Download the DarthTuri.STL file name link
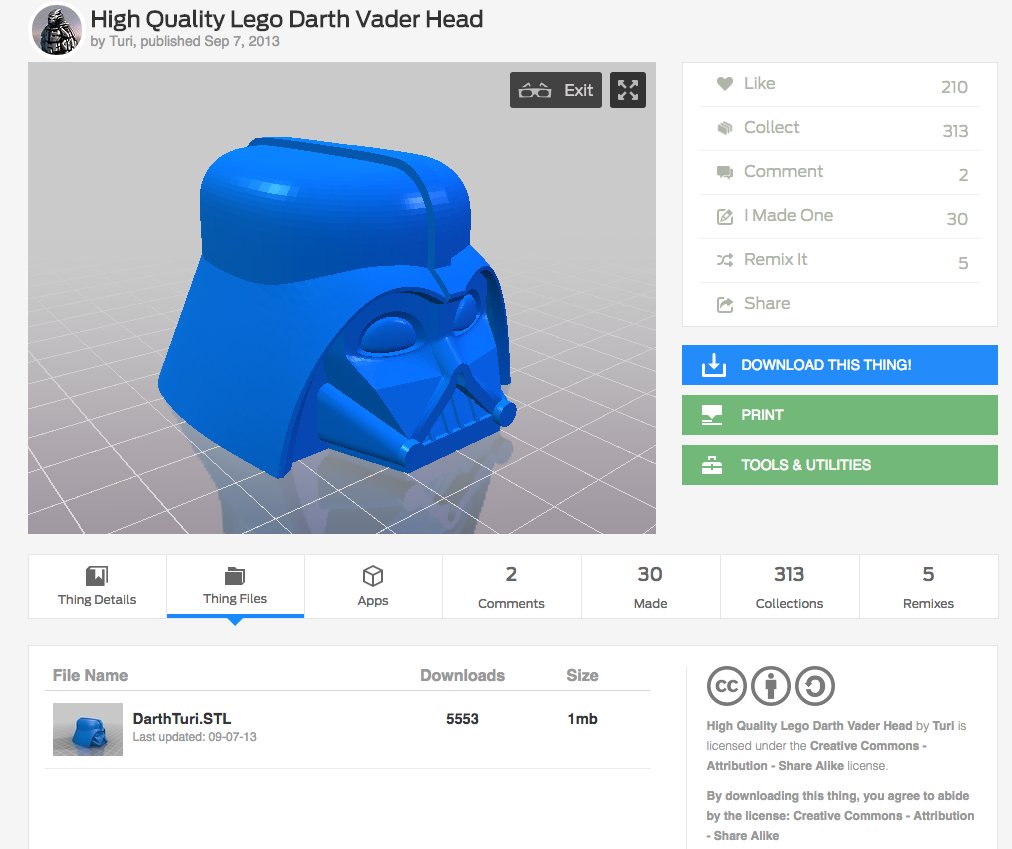Image resolution: width=1012 pixels, height=849 pixels. (182, 719)
